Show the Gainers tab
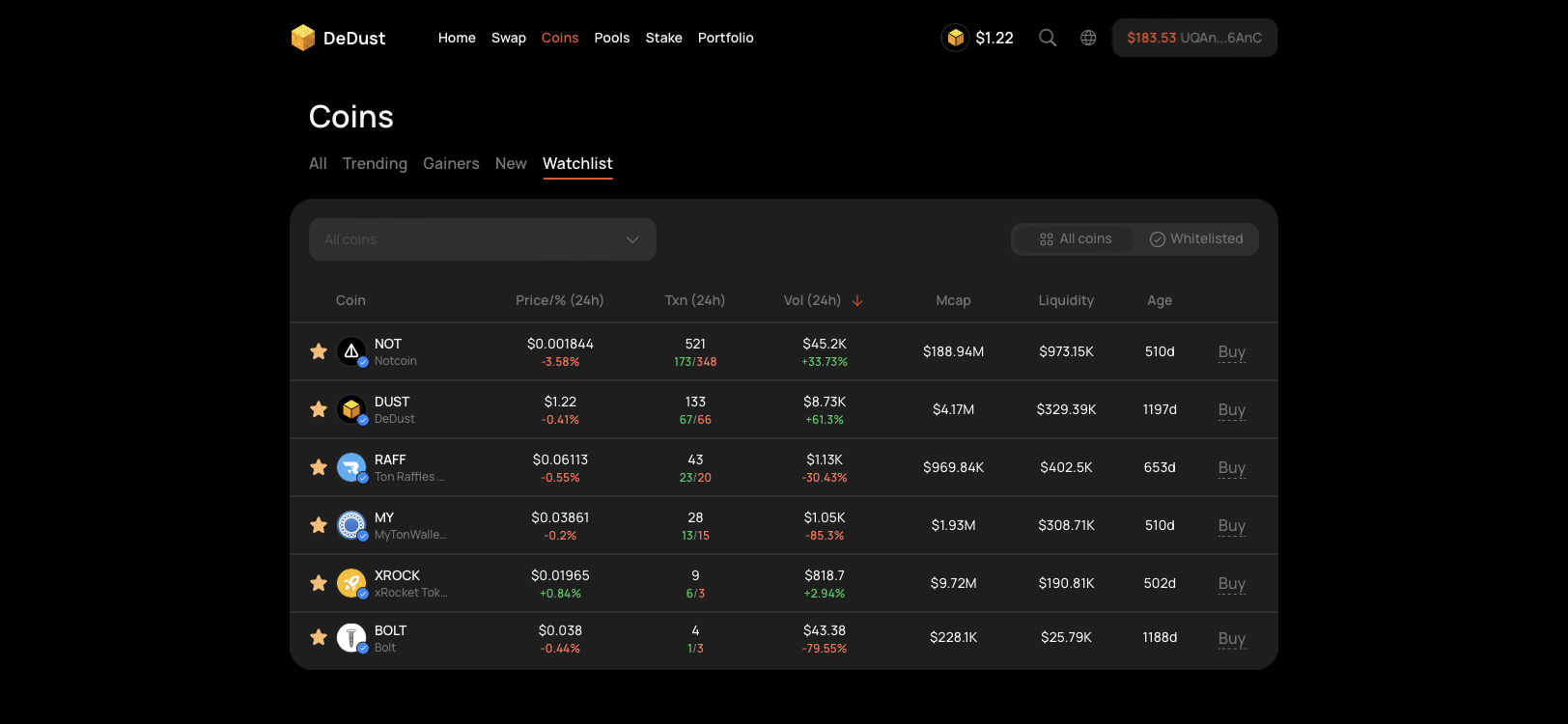 point(451,164)
